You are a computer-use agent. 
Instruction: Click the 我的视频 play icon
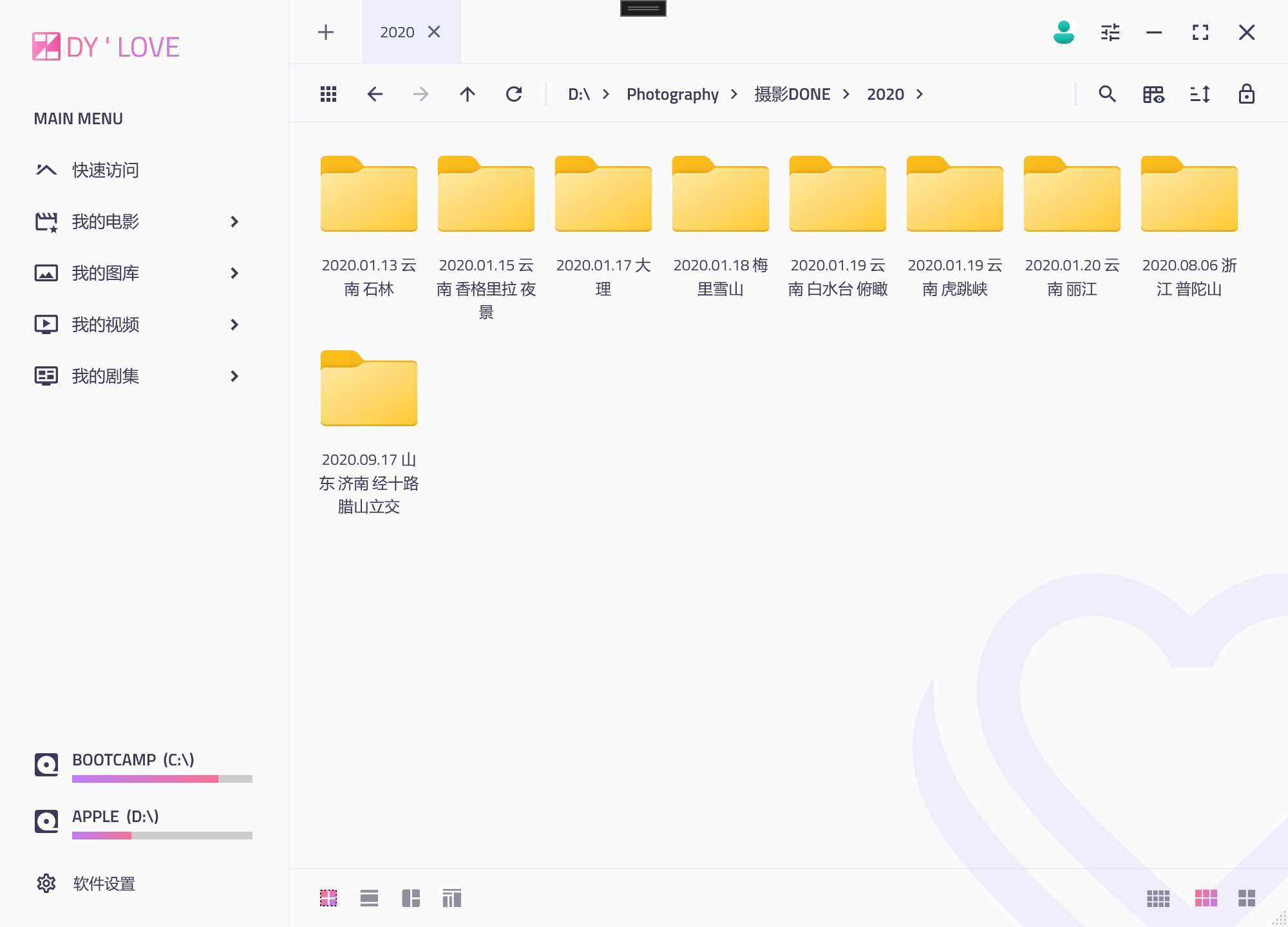(x=46, y=324)
